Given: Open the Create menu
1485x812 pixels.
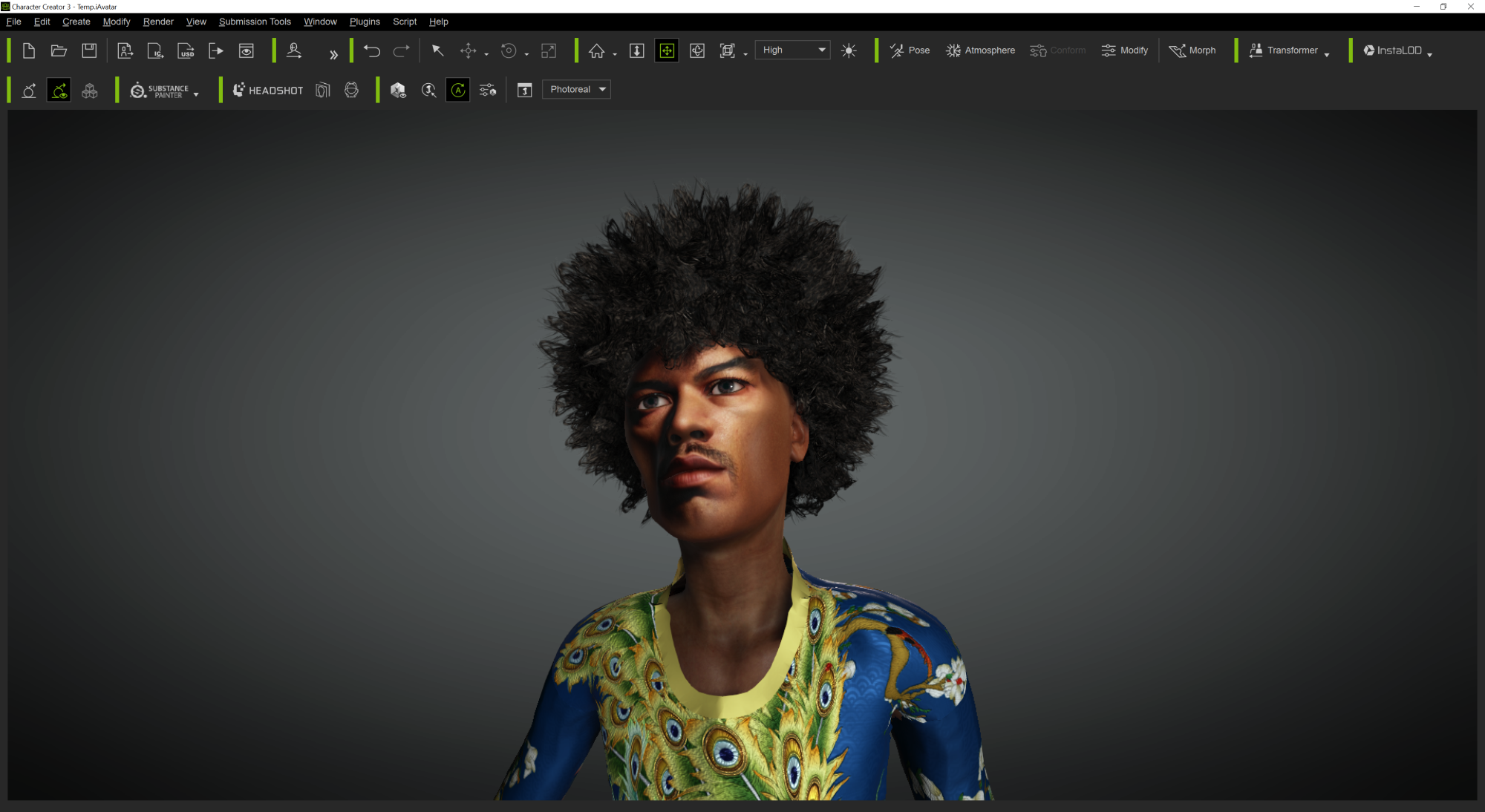Looking at the screenshot, I should tap(76, 22).
